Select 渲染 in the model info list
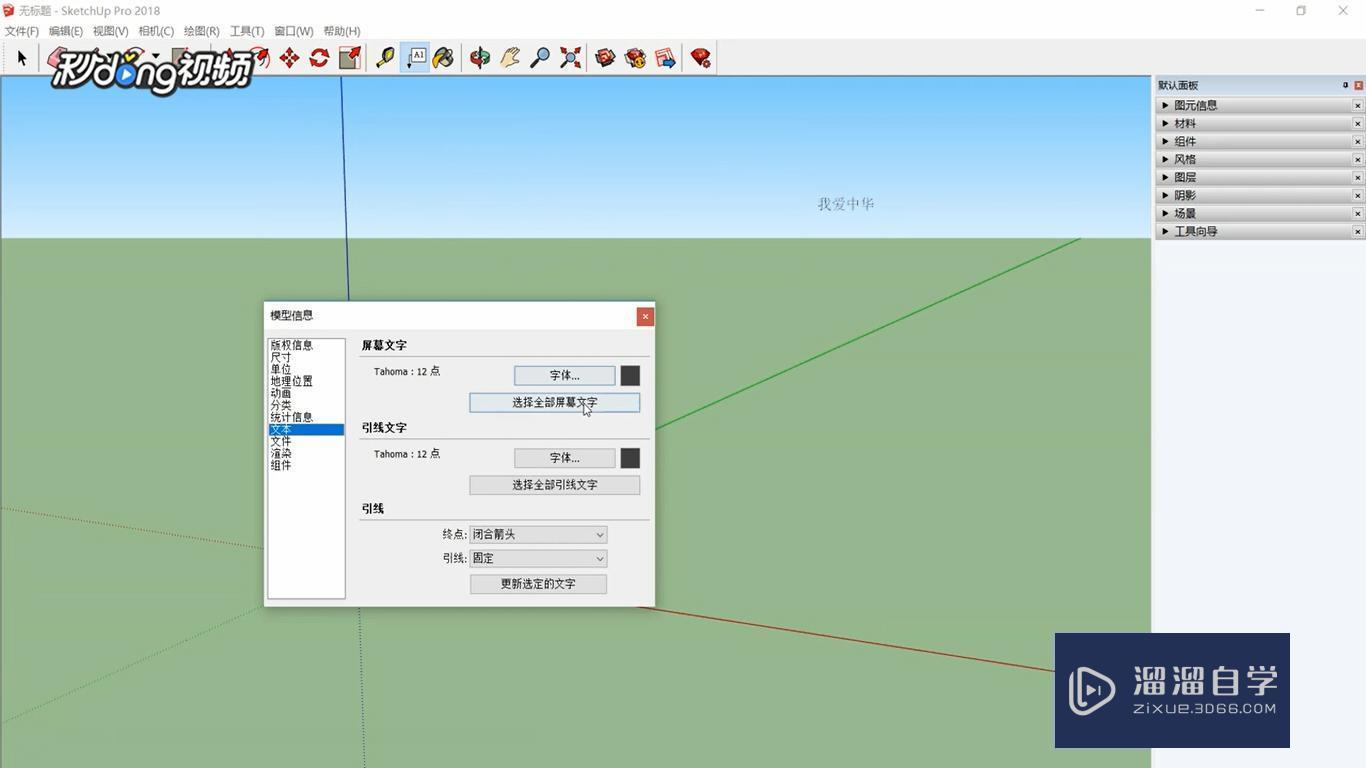Viewport: 1366px width, 768px height. pyautogui.click(x=281, y=453)
